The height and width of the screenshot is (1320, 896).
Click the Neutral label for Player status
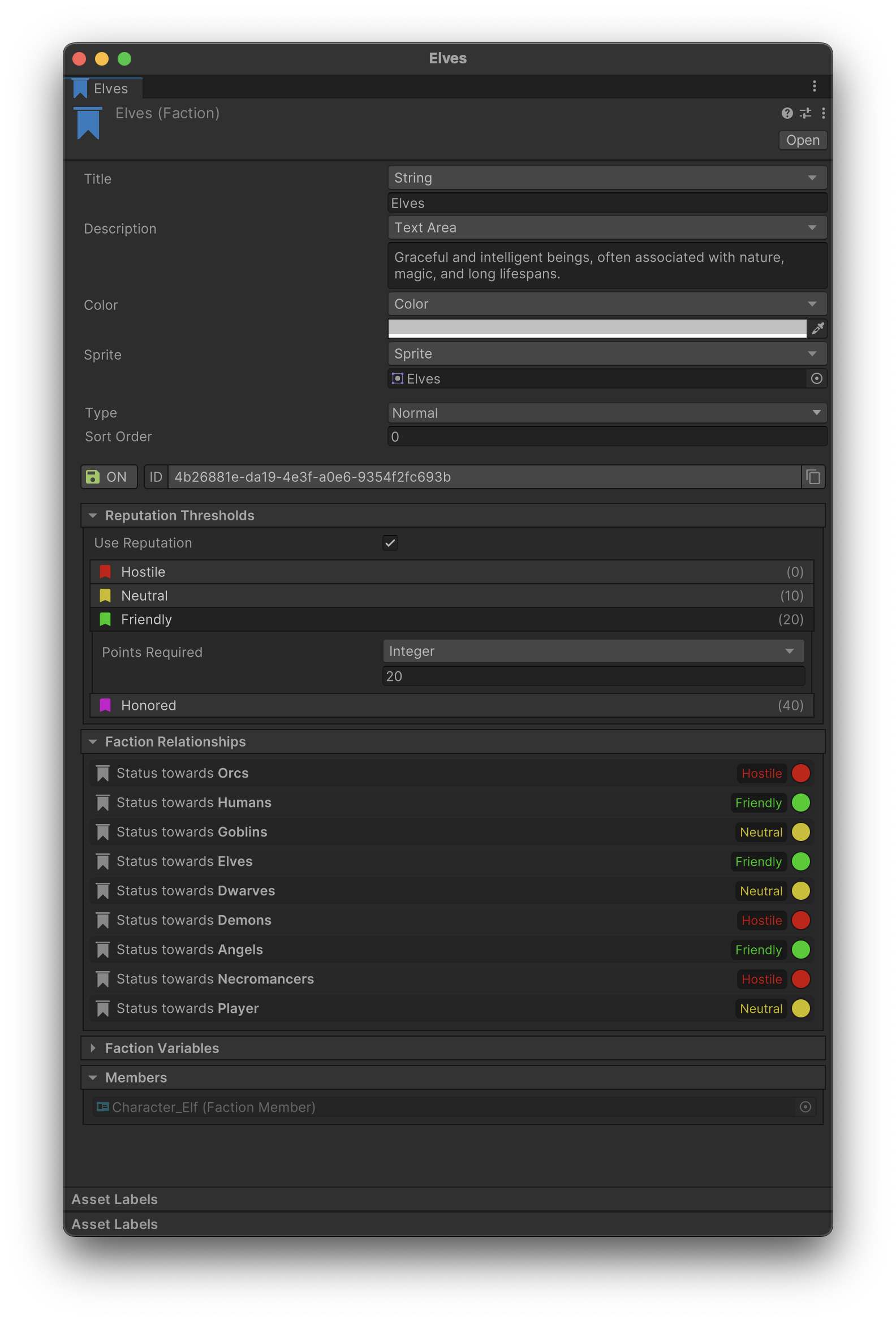pos(760,1009)
